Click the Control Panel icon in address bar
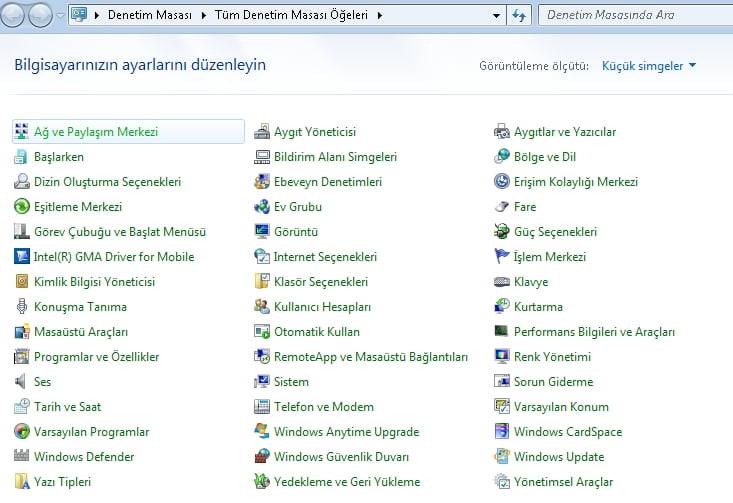Image resolution: width=733 pixels, height=503 pixels. 79,15
